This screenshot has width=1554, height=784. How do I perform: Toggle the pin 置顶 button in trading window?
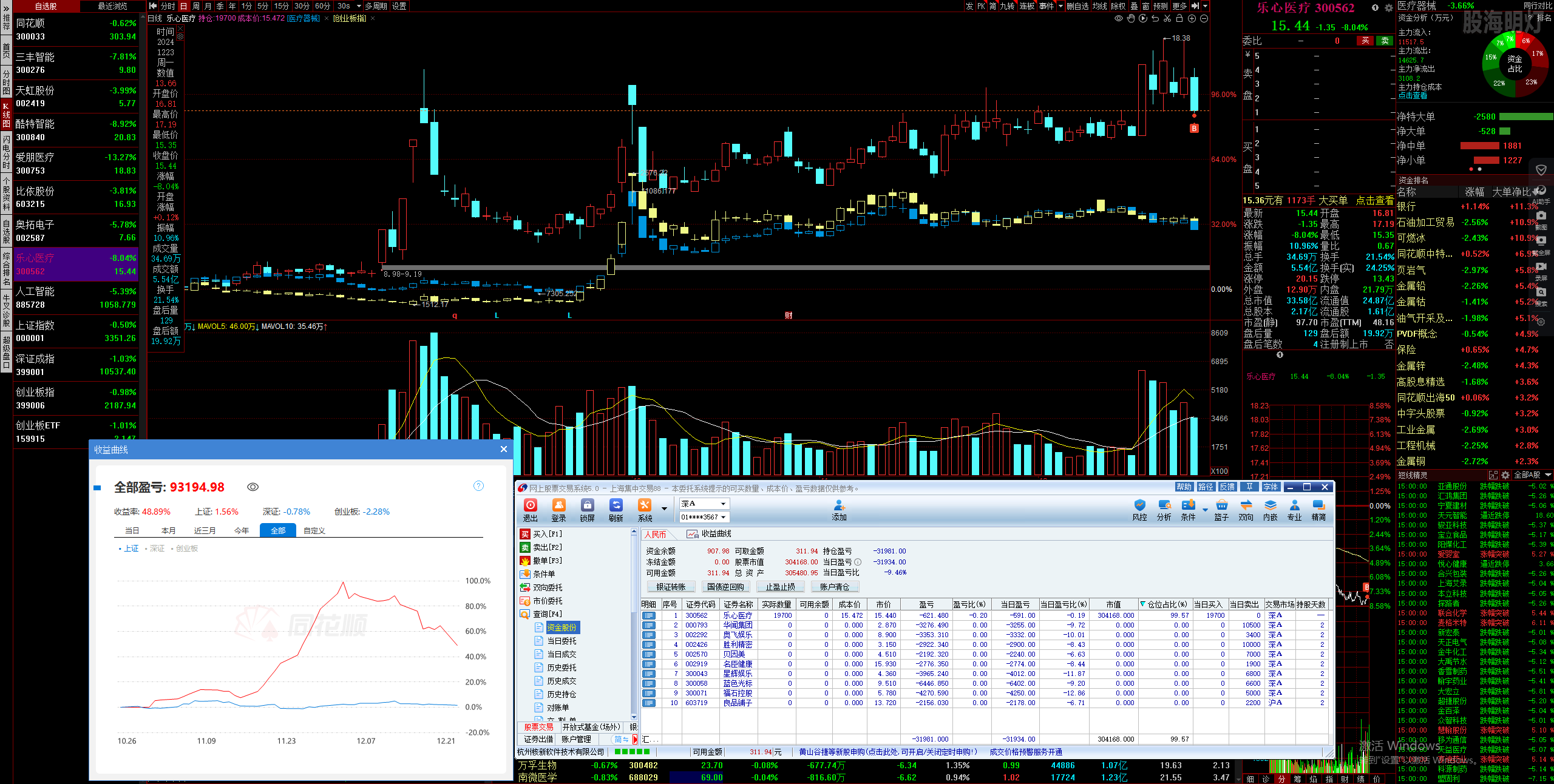pos(1250,487)
